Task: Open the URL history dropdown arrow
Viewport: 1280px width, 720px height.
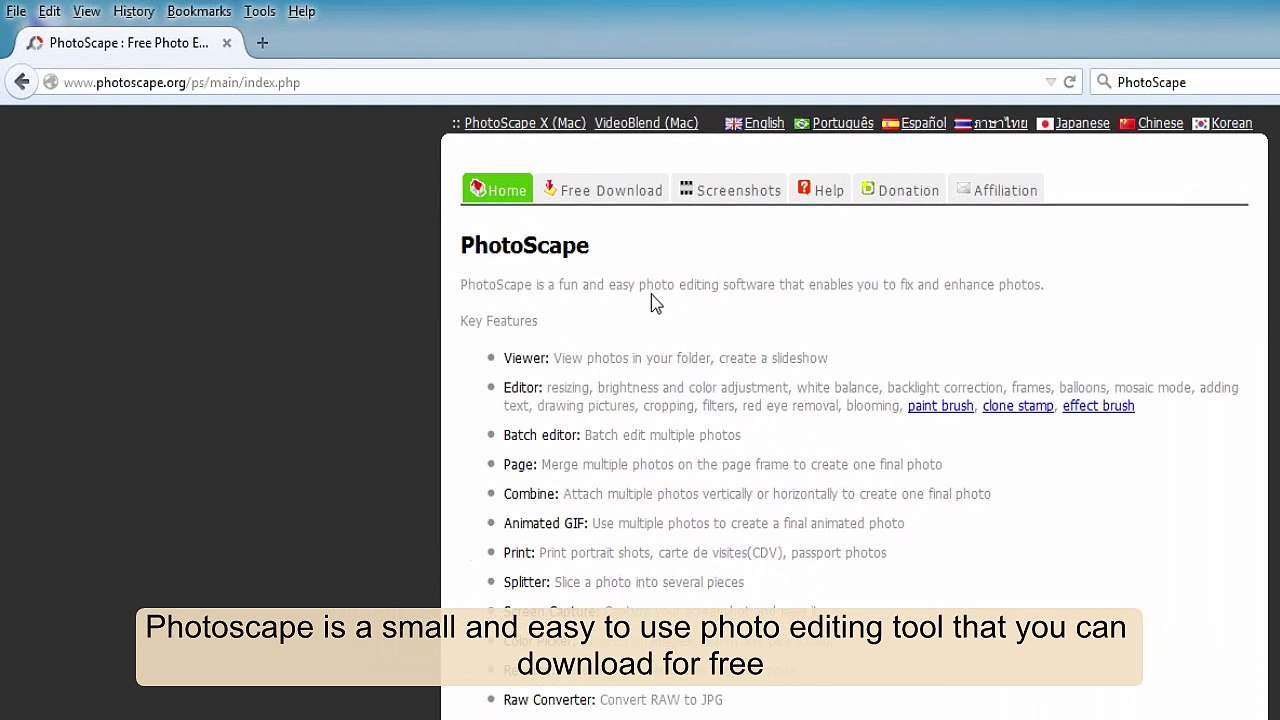Action: [1050, 82]
